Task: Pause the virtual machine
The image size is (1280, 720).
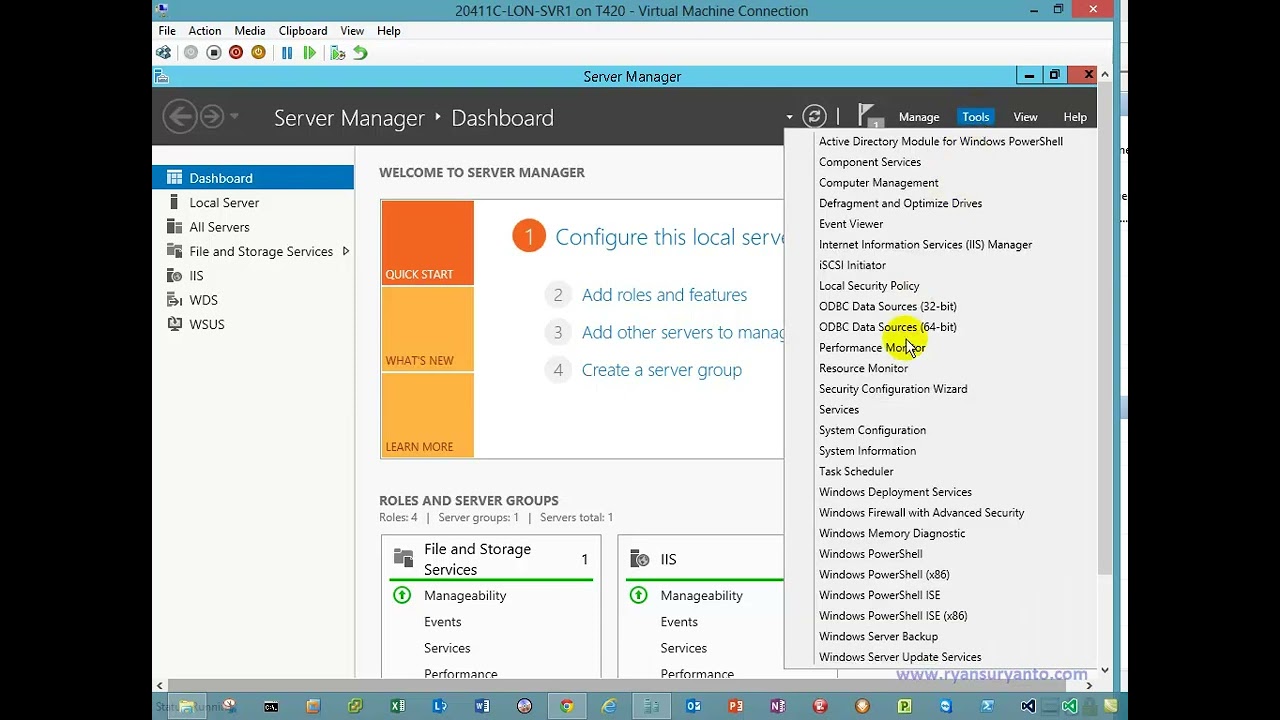Action: coord(287,53)
